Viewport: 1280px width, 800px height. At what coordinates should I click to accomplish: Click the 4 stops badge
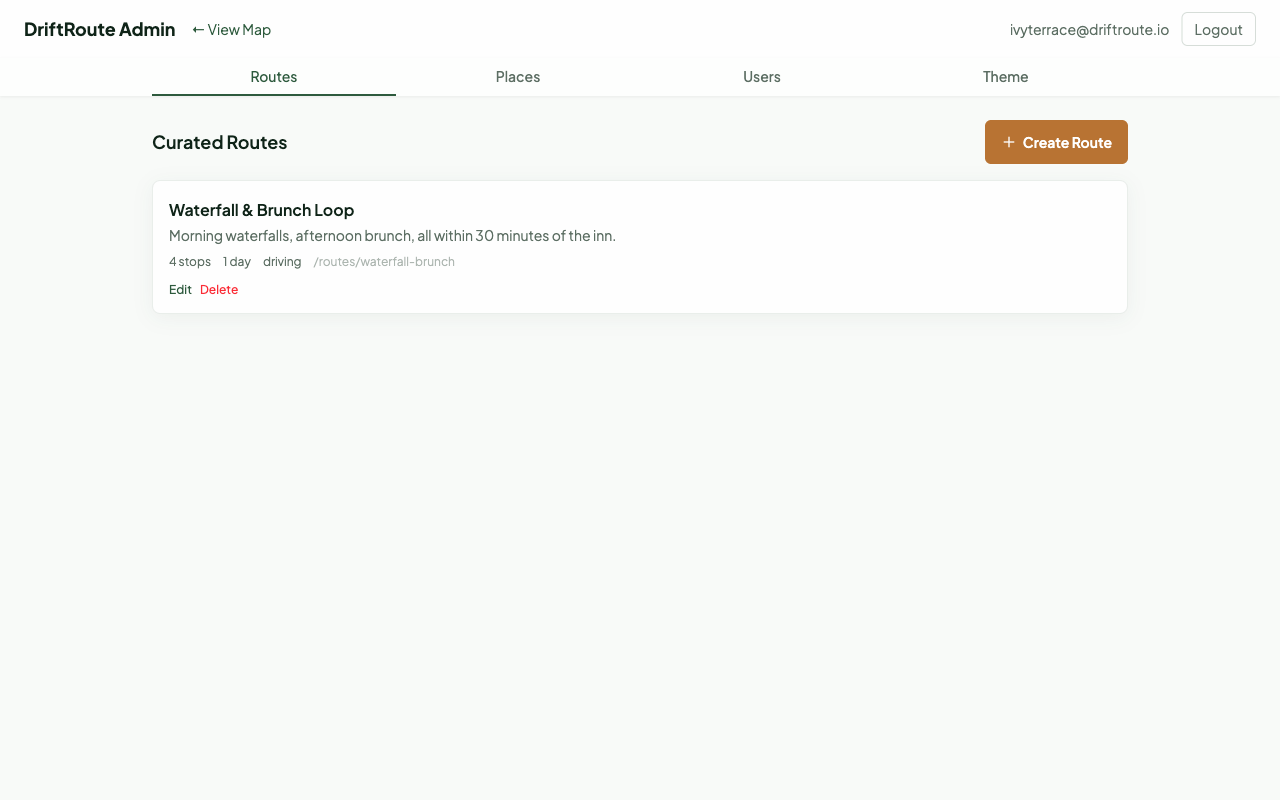click(x=190, y=261)
